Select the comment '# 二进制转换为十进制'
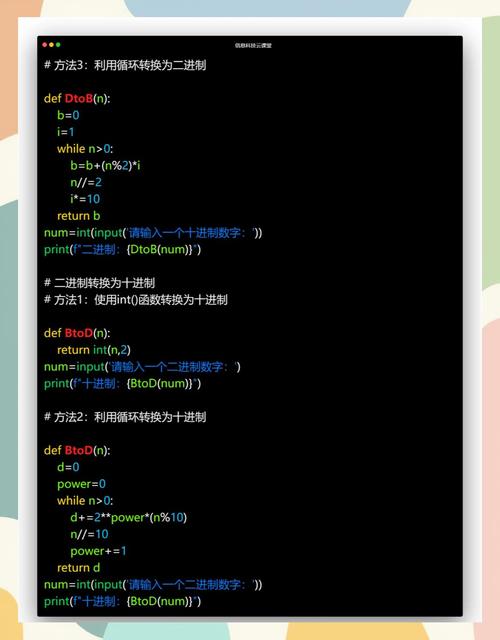The image size is (500, 640). 100,282
